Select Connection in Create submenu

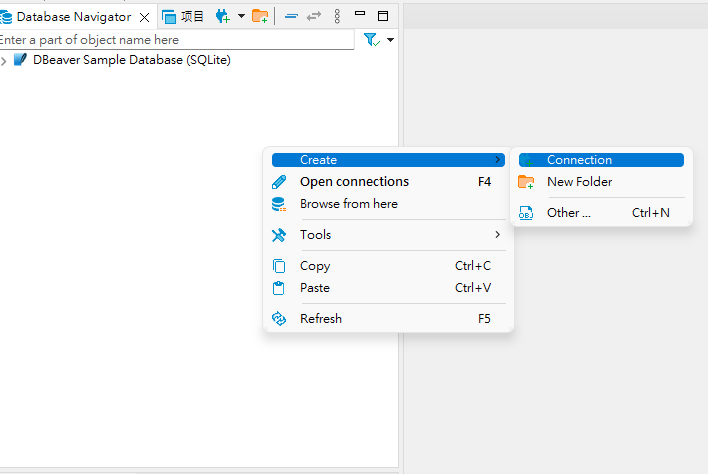tap(601, 160)
